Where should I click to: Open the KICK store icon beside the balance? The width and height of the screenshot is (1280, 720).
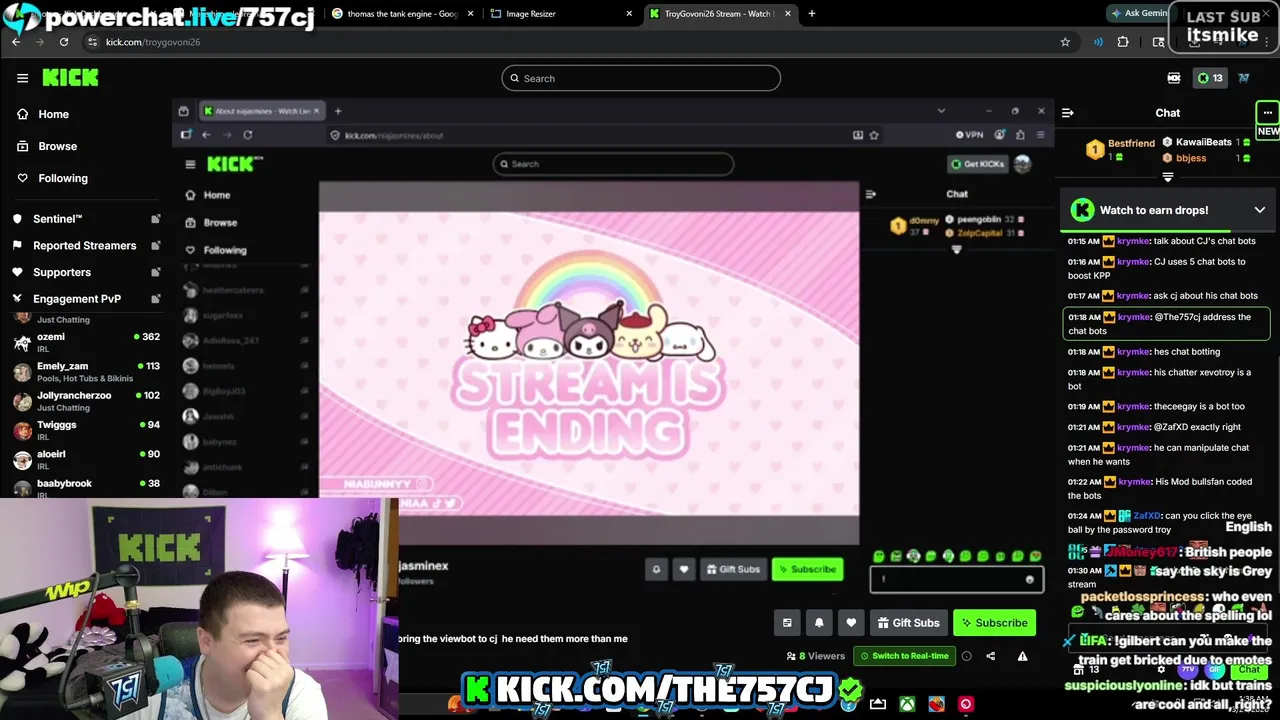coord(1174,78)
